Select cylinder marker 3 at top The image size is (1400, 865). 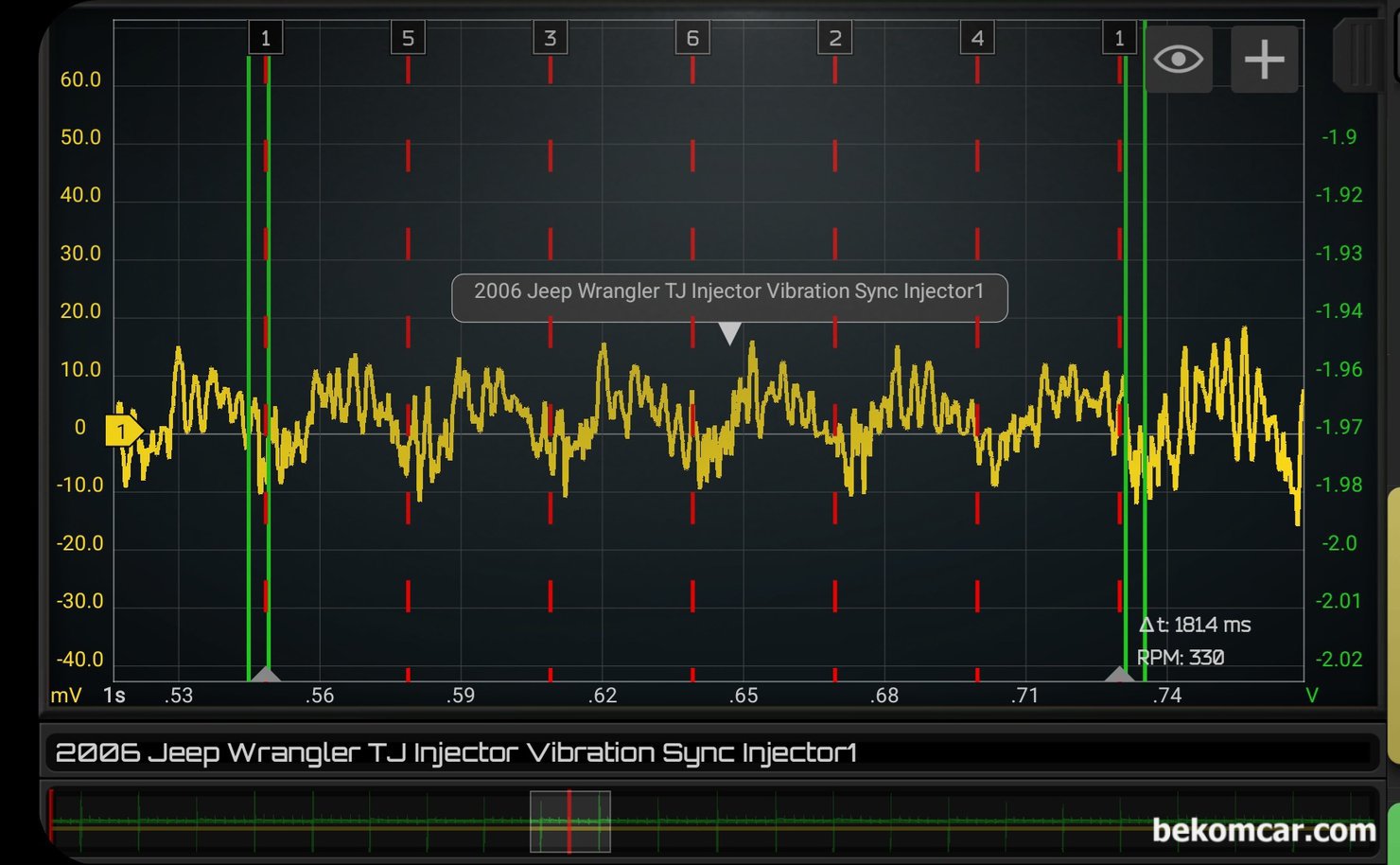pos(550,39)
